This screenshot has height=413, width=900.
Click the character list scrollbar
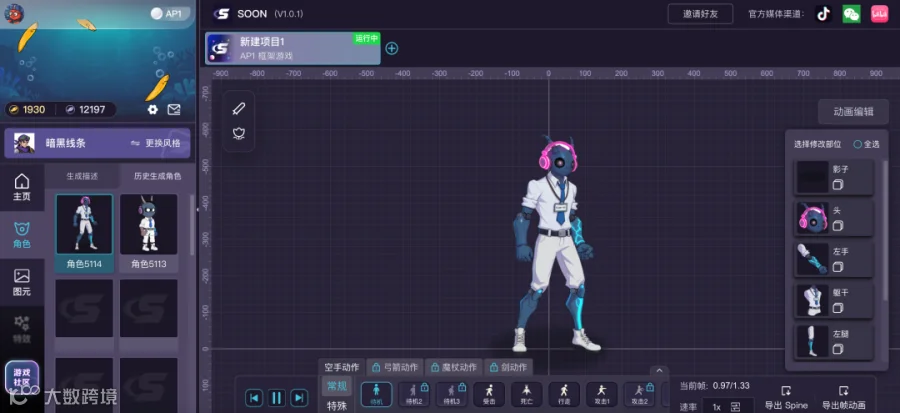coord(192,225)
